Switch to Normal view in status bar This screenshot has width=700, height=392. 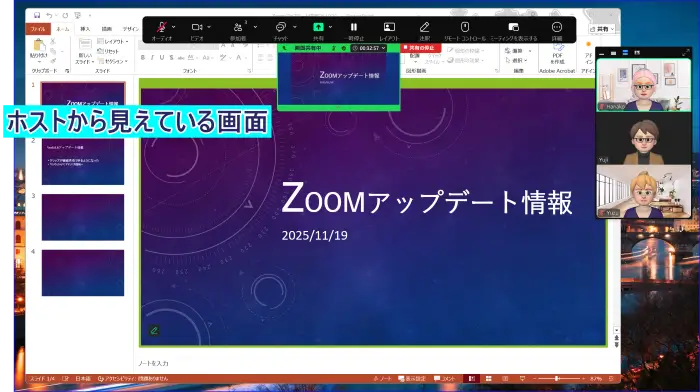pos(471,379)
